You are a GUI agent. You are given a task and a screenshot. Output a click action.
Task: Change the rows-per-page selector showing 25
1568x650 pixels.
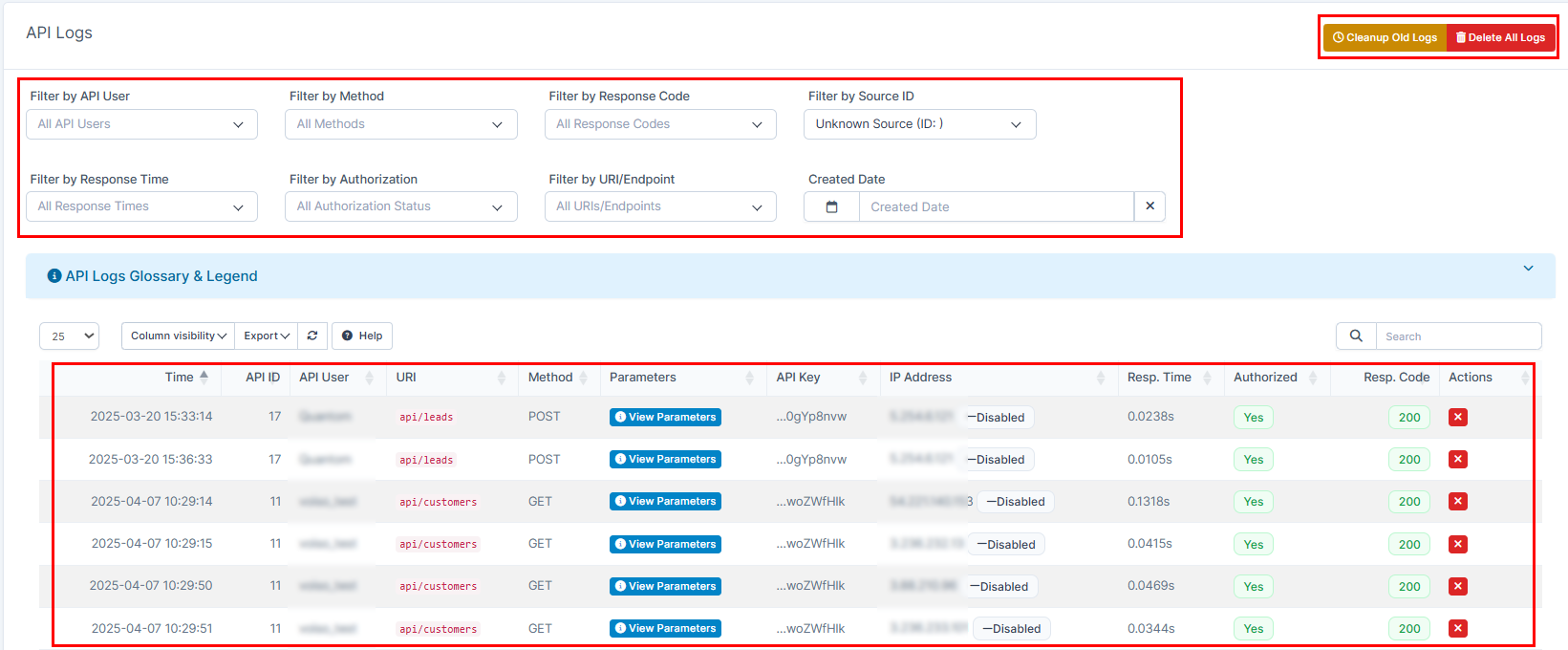pyautogui.click(x=70, y=336)
